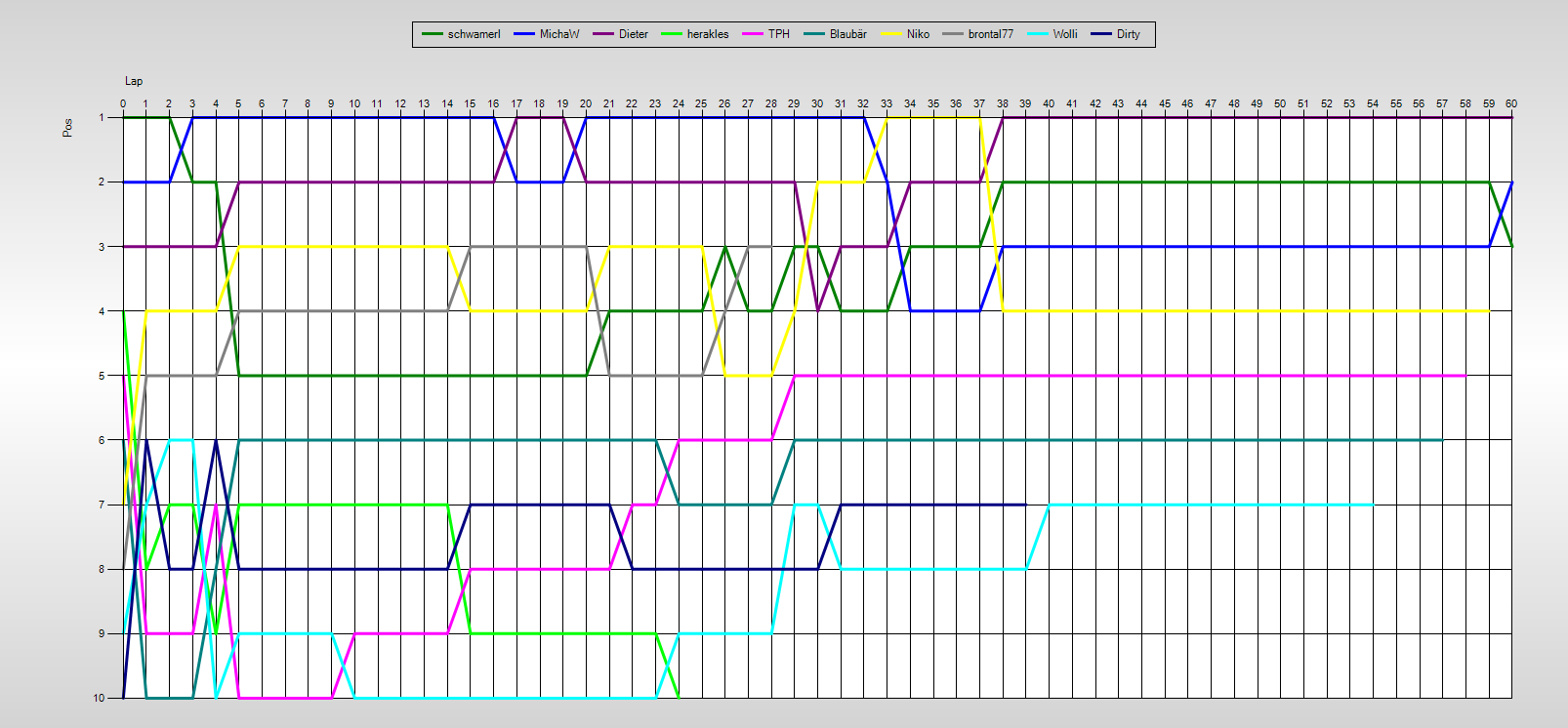Click the herakles legend color line

click(x=672, y=34)
